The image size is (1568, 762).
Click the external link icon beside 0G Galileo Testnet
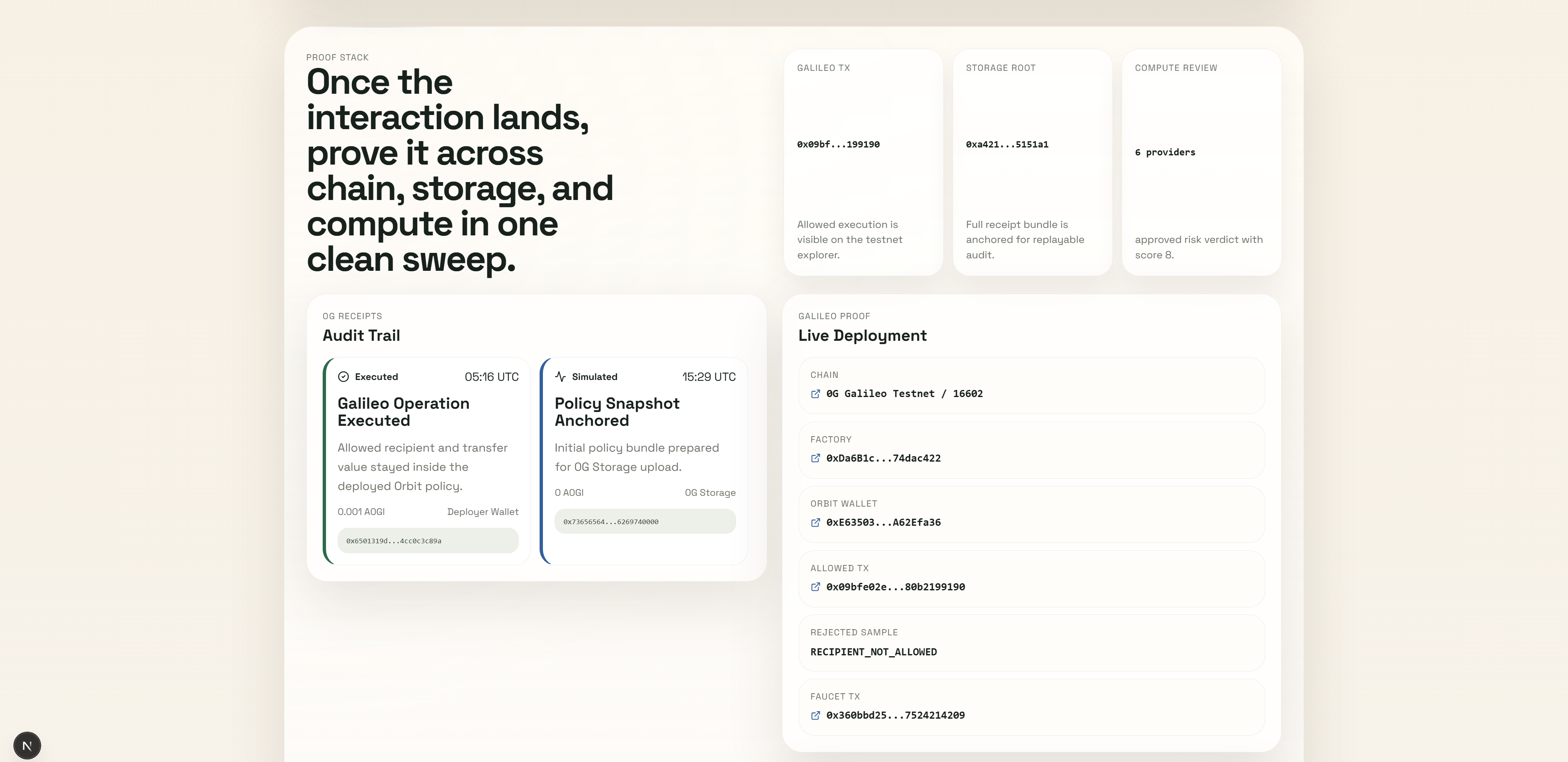816,394
